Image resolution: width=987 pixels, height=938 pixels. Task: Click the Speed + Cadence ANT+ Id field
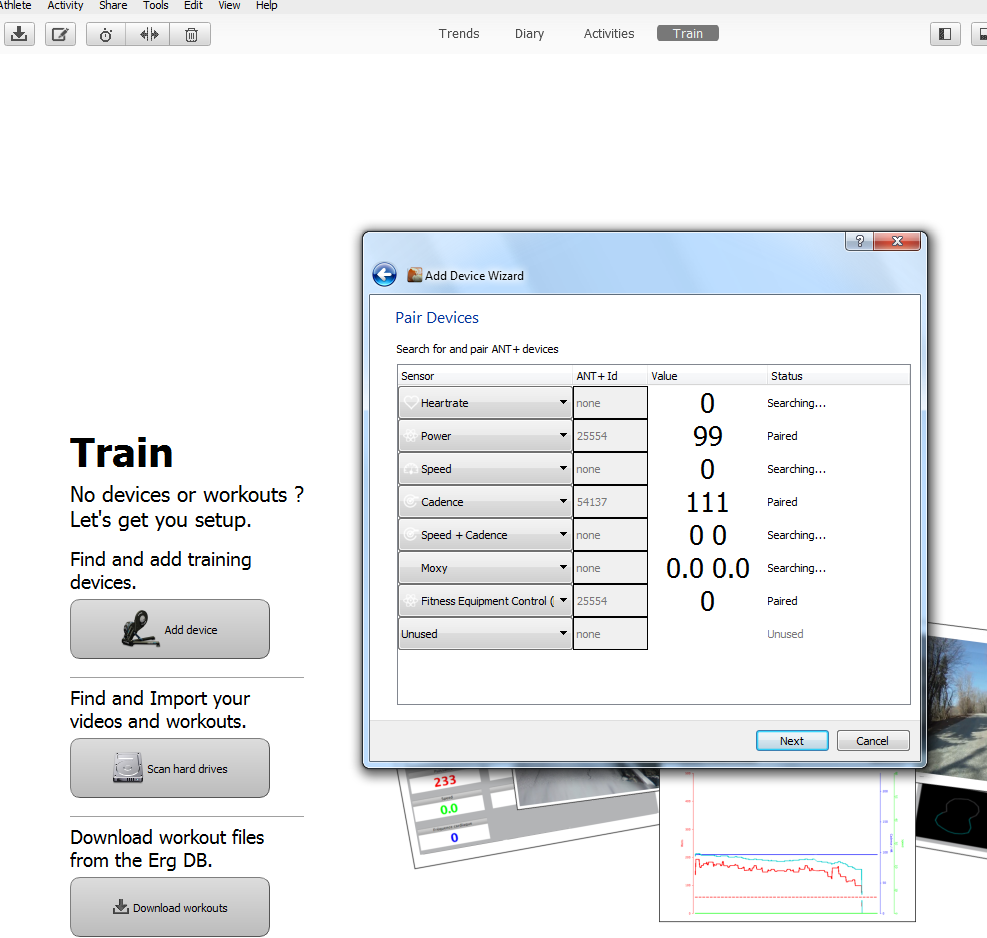pos(610,535)
